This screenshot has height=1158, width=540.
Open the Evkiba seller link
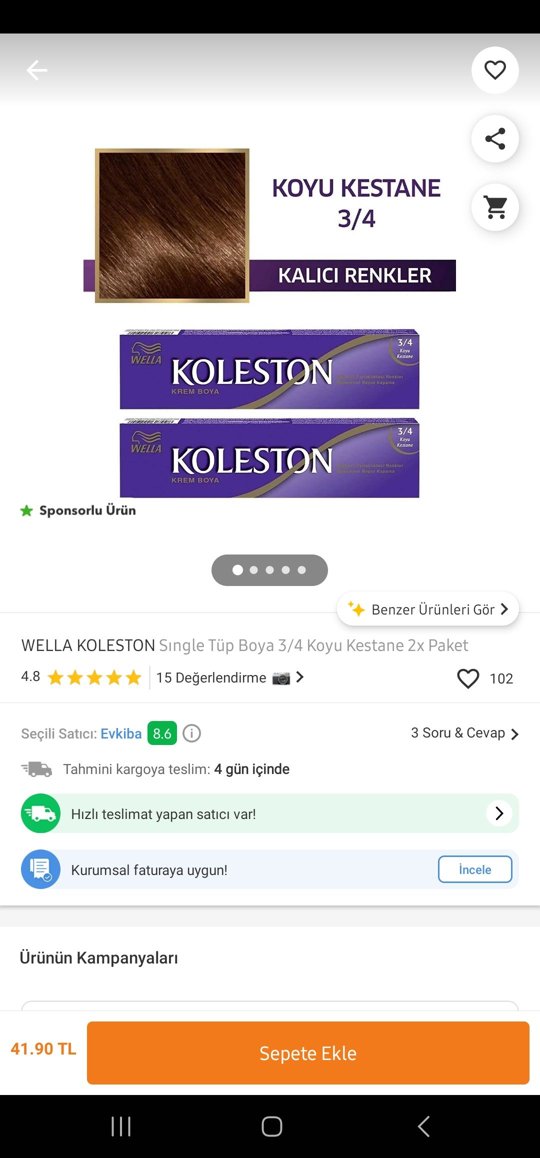(x=121, y=733)
